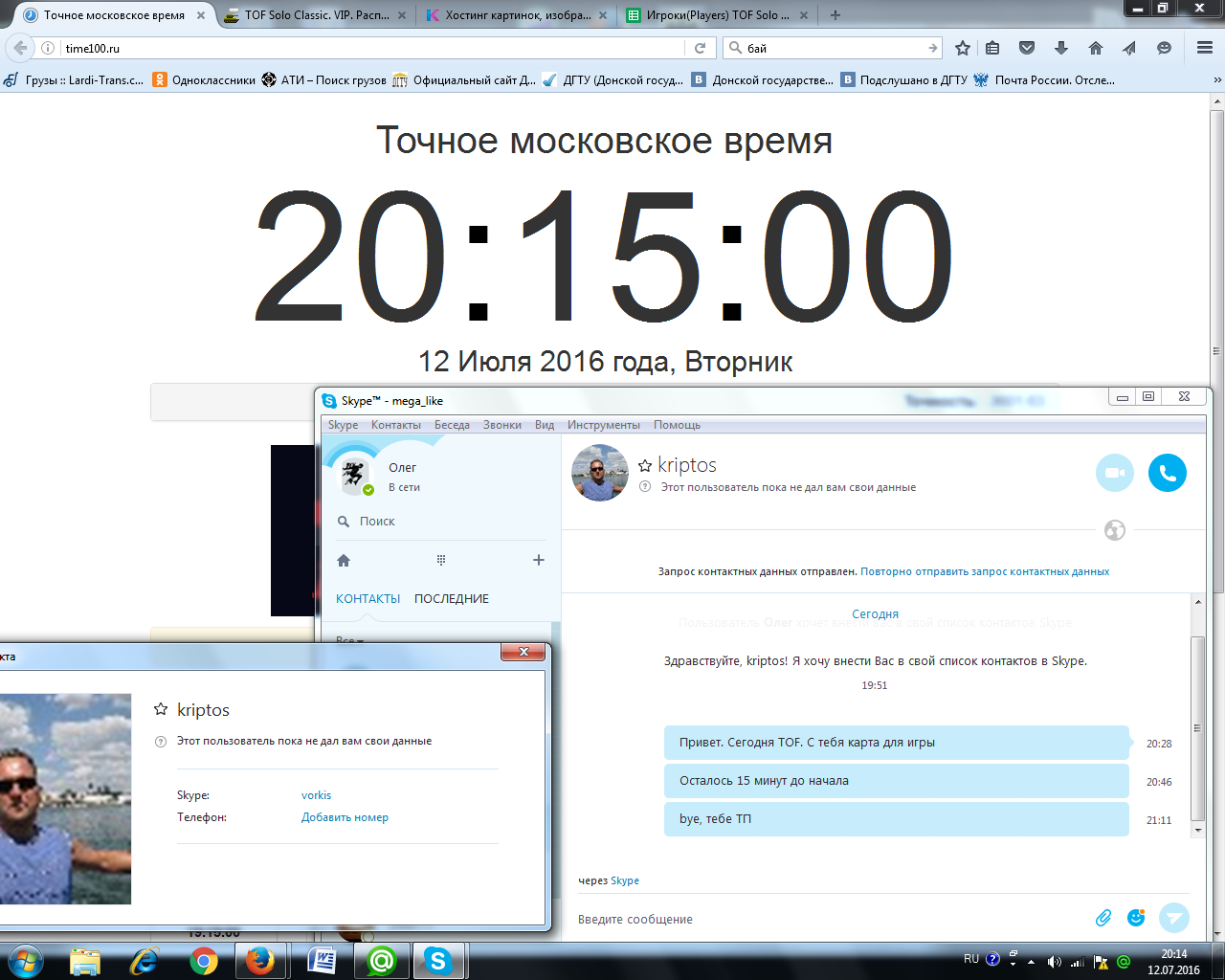Viewport: 1225px width, 980px height.
Task: Click Добавить номер link
Action: click(x=345, y=817)
